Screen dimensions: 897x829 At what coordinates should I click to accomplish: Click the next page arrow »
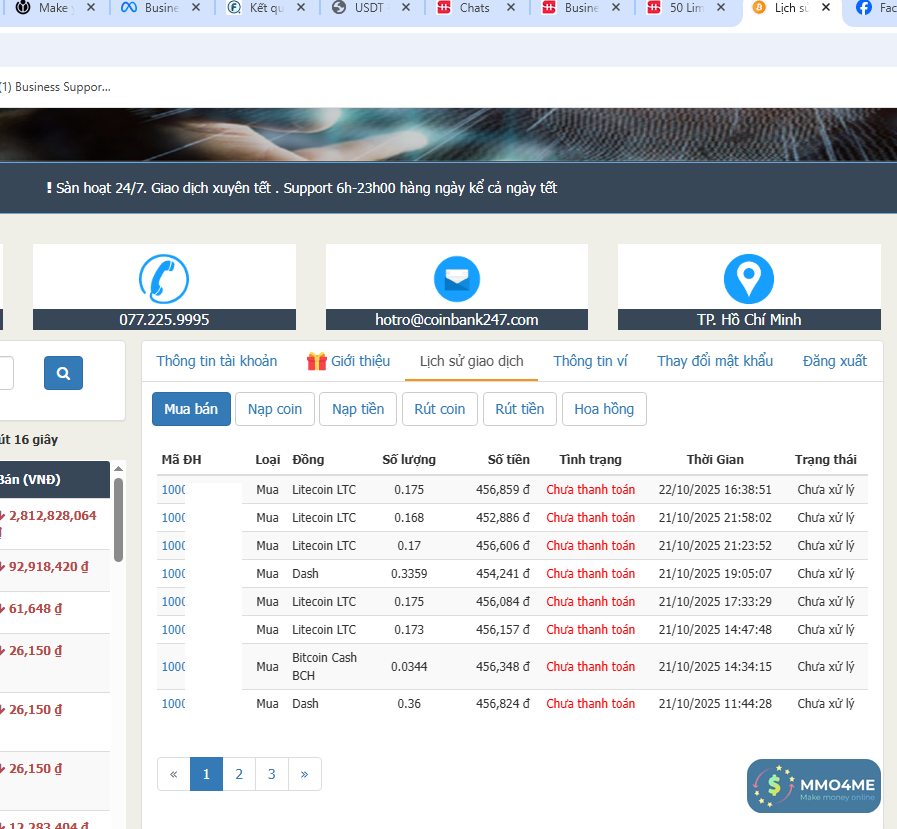(x=304, y=774)
